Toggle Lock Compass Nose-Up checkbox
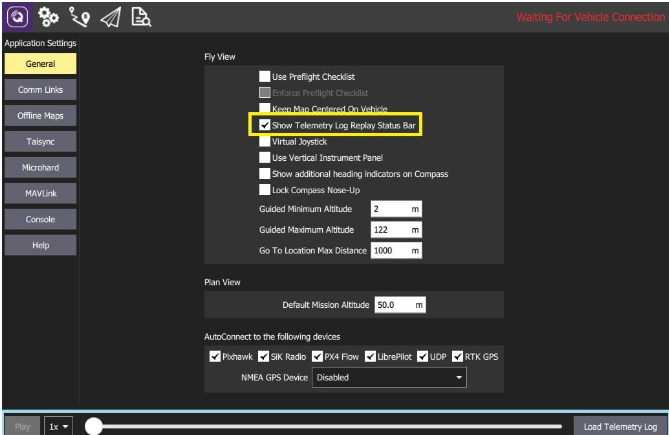 (x=265, y=190)
